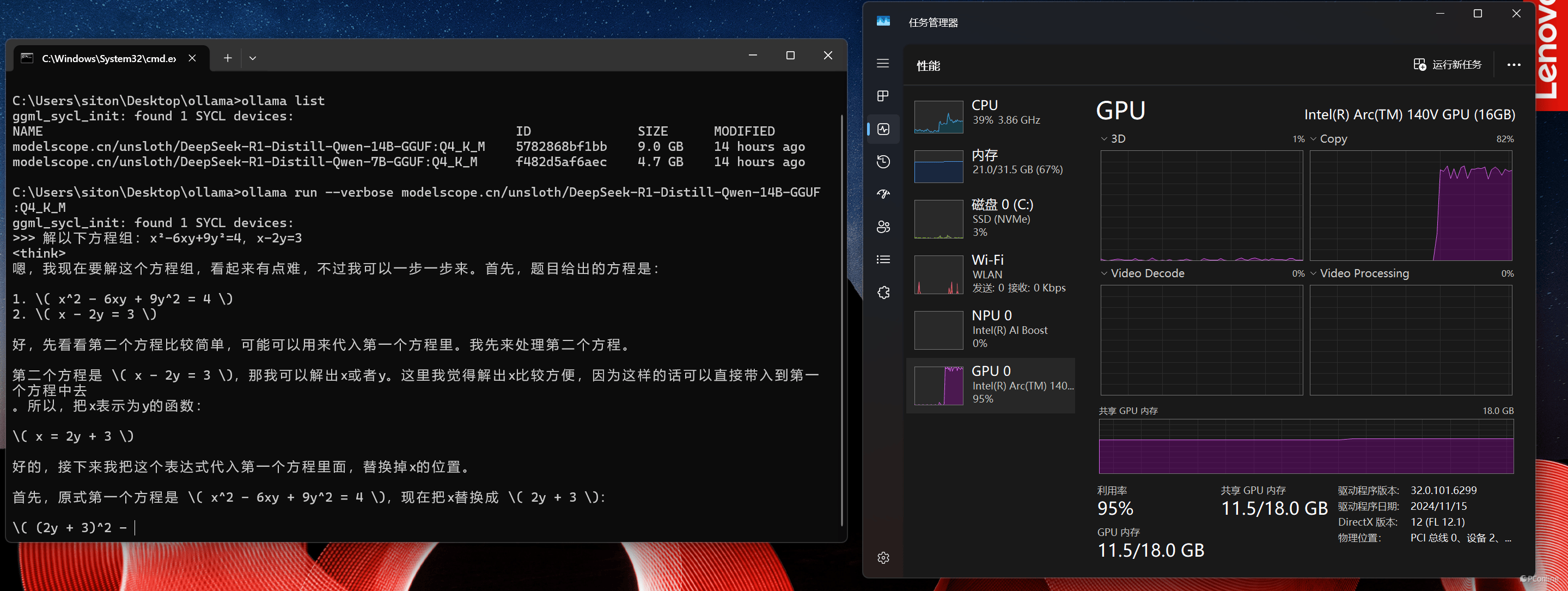Open Task Manager hamburger navigation menu

point(883,64)
